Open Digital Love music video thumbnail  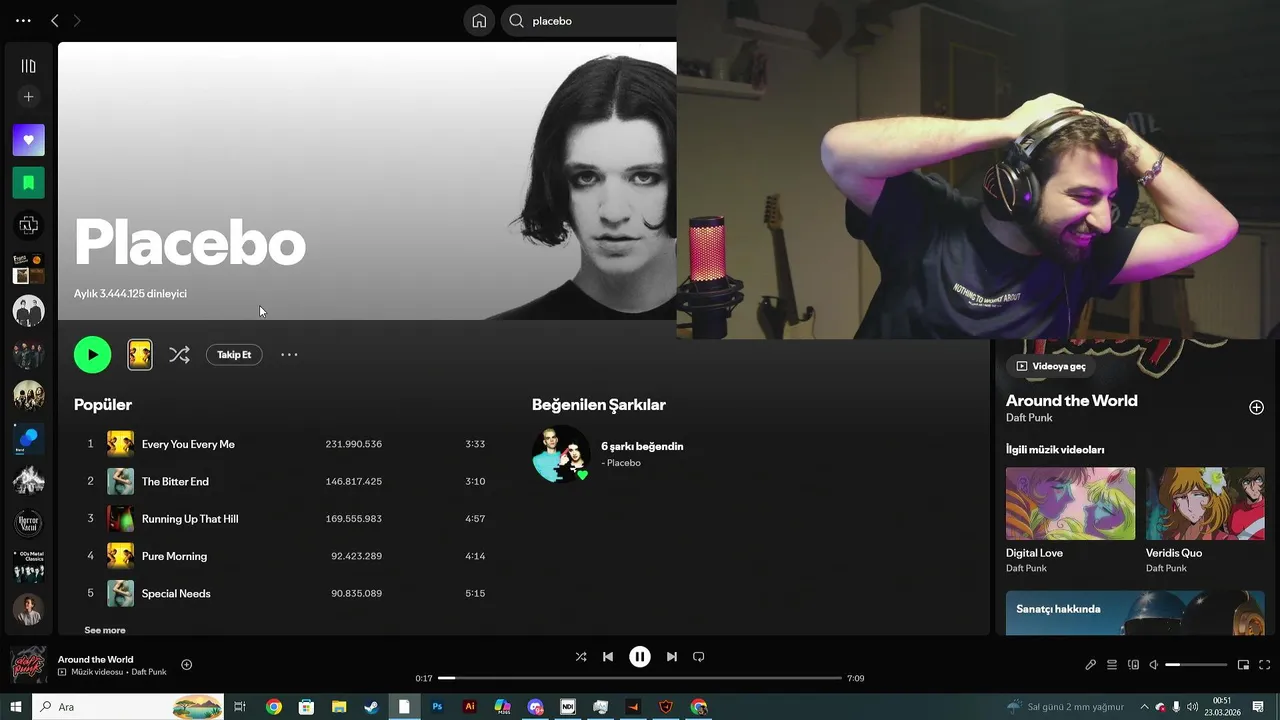[x=1070, y=504]
